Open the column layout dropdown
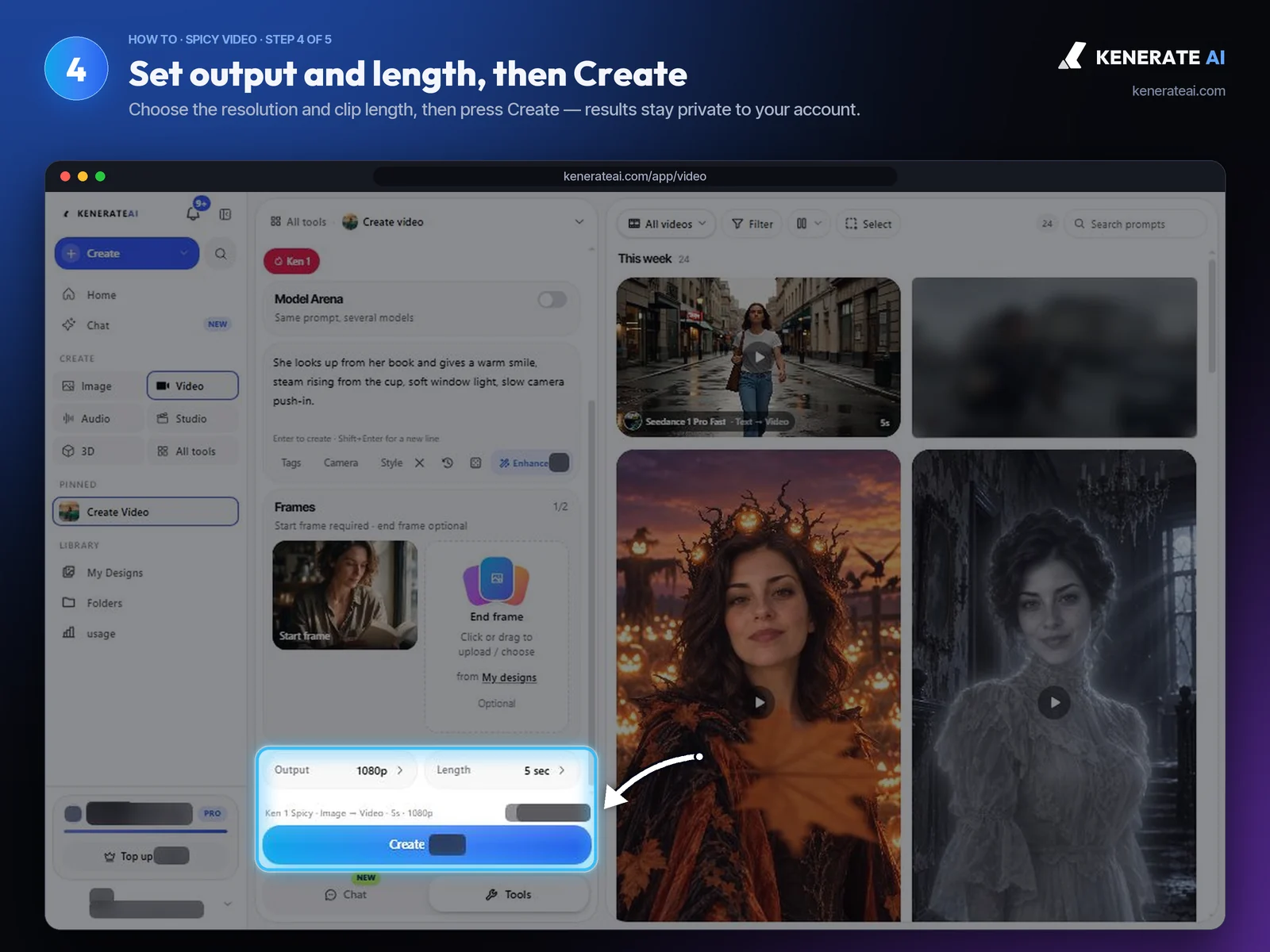This screenshot has height=952, width=1270. point(809,224)
